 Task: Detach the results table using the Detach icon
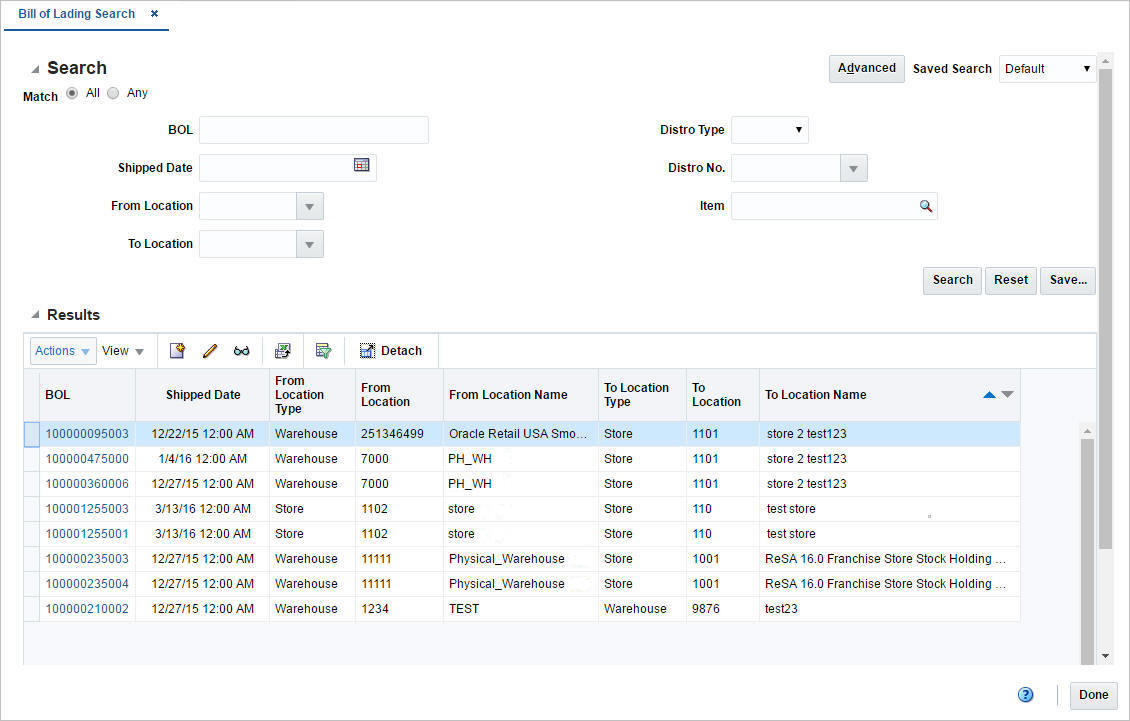pos(391,351)
